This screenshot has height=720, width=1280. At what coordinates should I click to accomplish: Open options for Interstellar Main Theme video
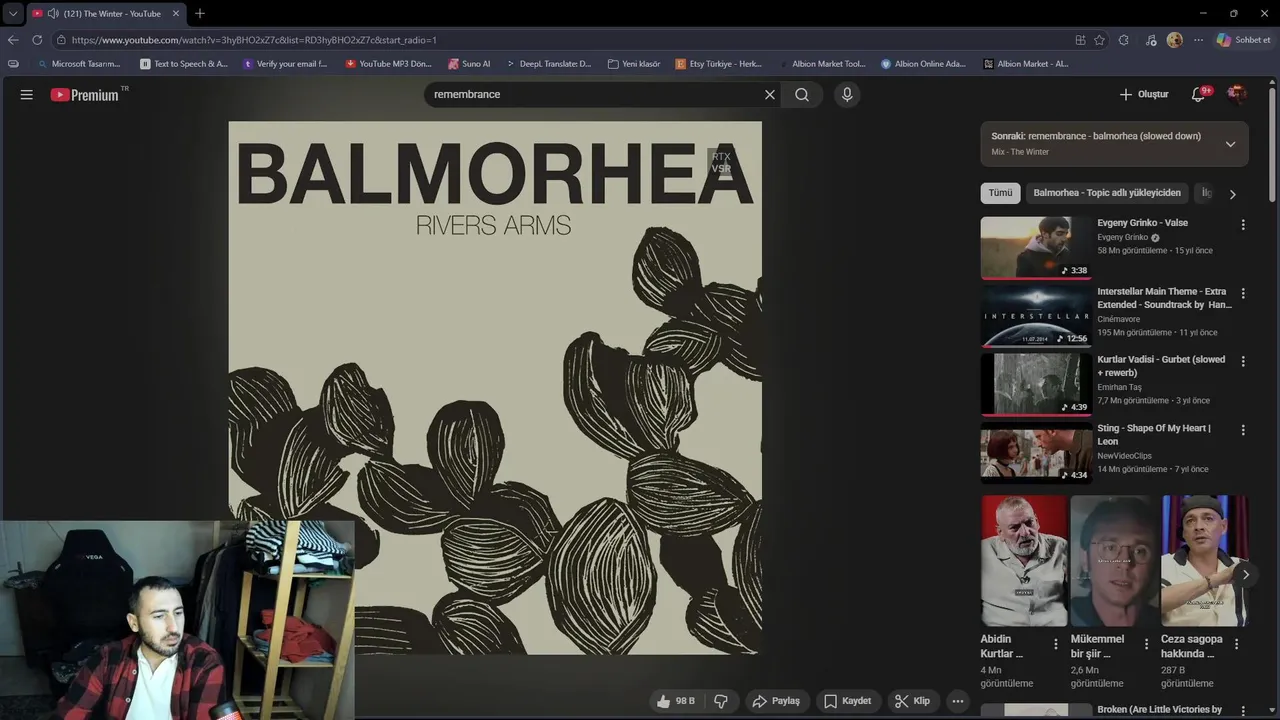pos(1243,294)
